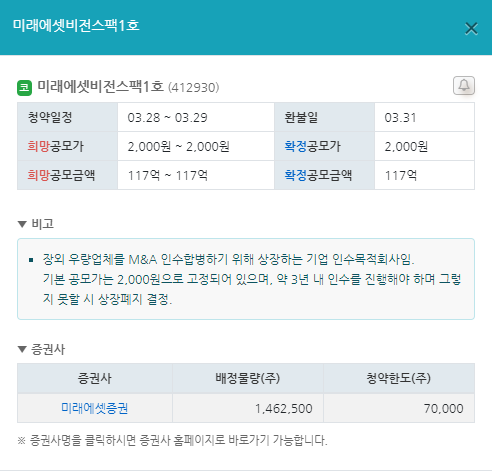492x473 pixels.
Task: Click the 117억 ~ 117억 value
Action: pos(168,175)
